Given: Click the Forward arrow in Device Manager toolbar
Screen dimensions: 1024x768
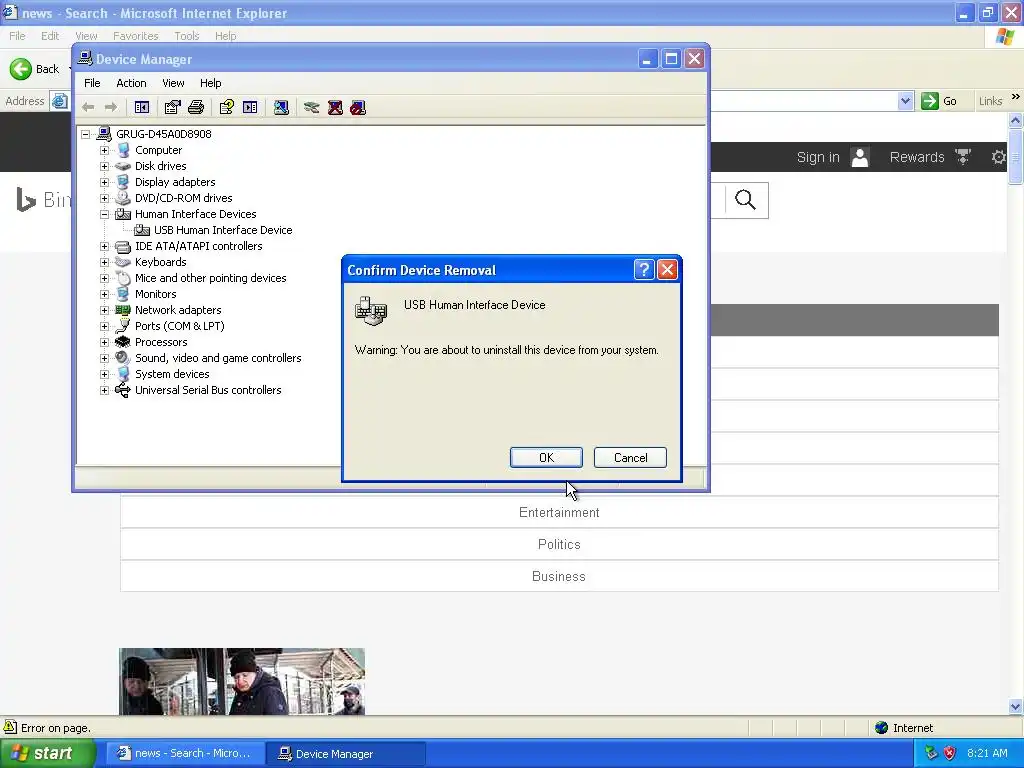Looking at the screenshot, I should (x=111, y=107).
